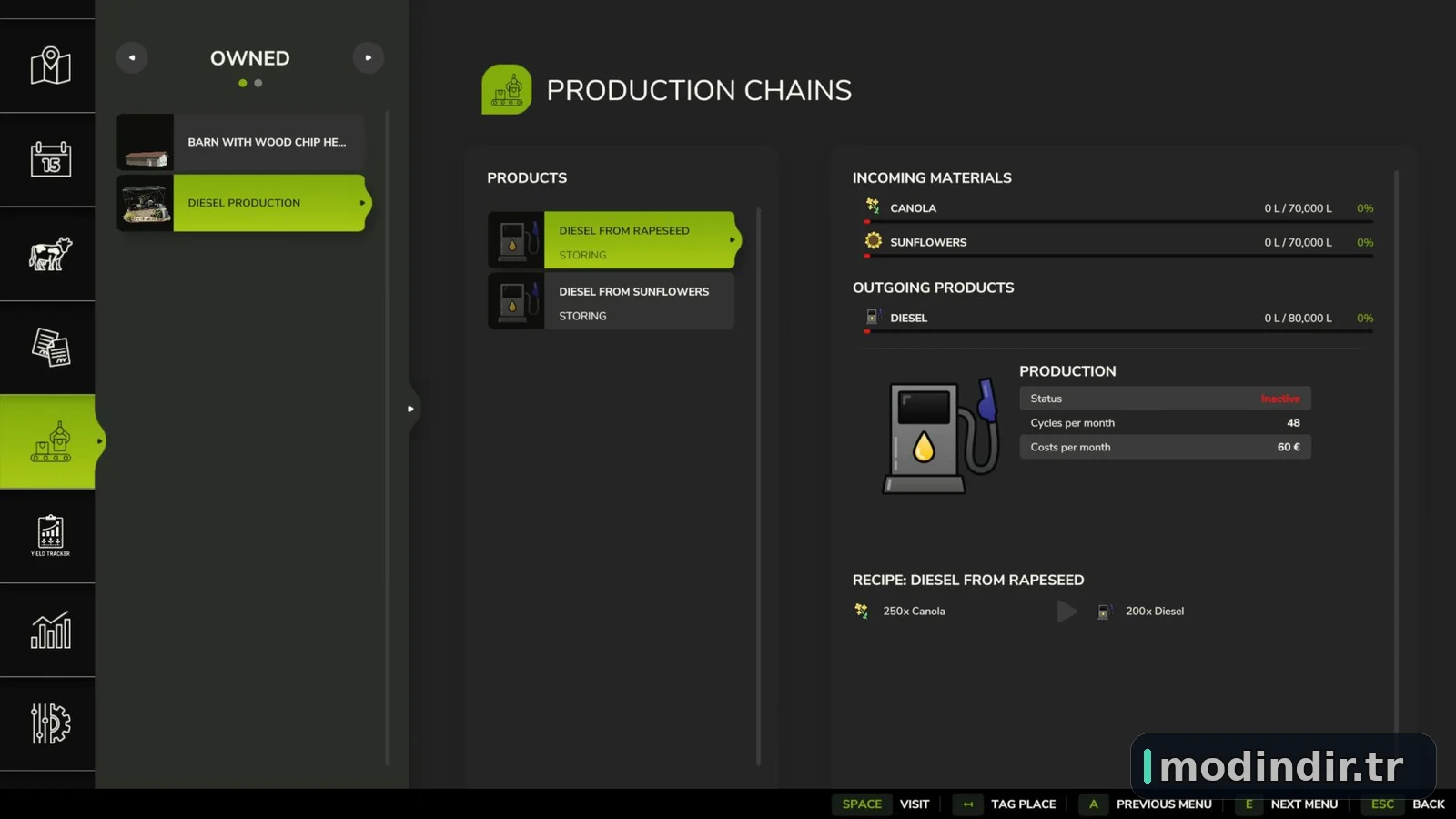Click the Products list scrollbar

(759, 487)
